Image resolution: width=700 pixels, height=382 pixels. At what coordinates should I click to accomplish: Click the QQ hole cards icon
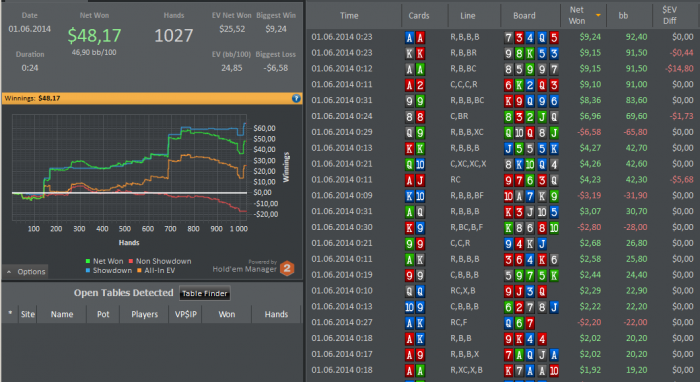(x=415, y=291)
